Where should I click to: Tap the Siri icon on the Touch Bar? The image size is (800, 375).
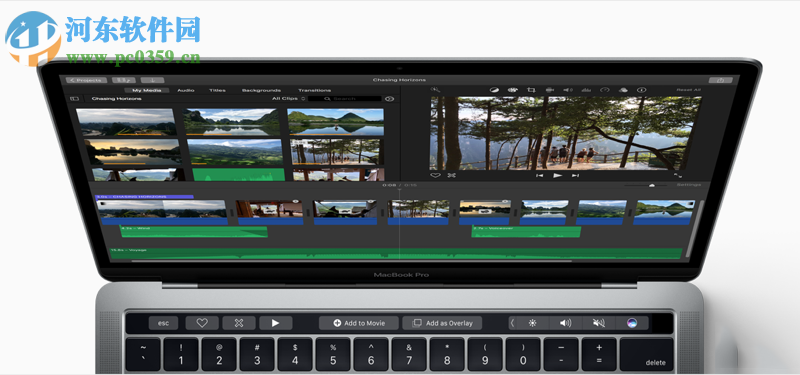632,323
